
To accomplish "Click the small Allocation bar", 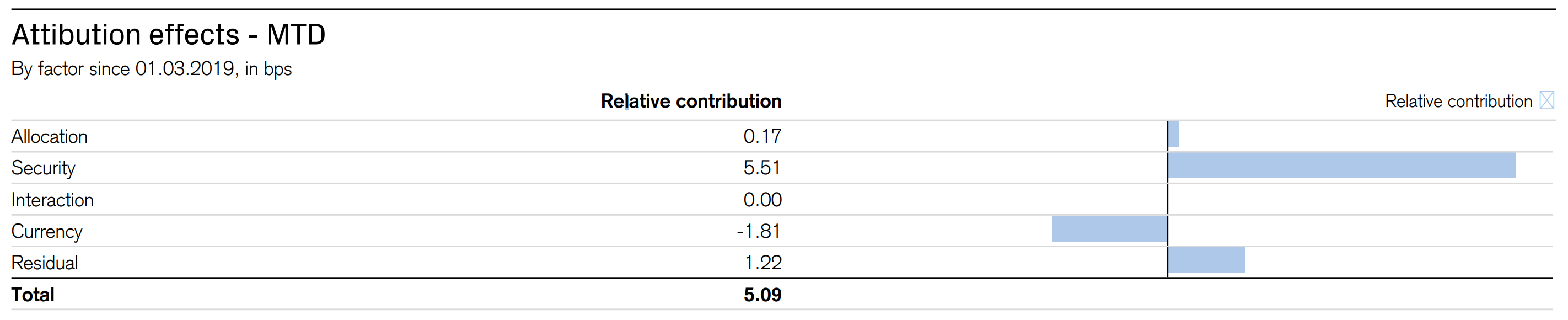I will tap(1174, 135).
